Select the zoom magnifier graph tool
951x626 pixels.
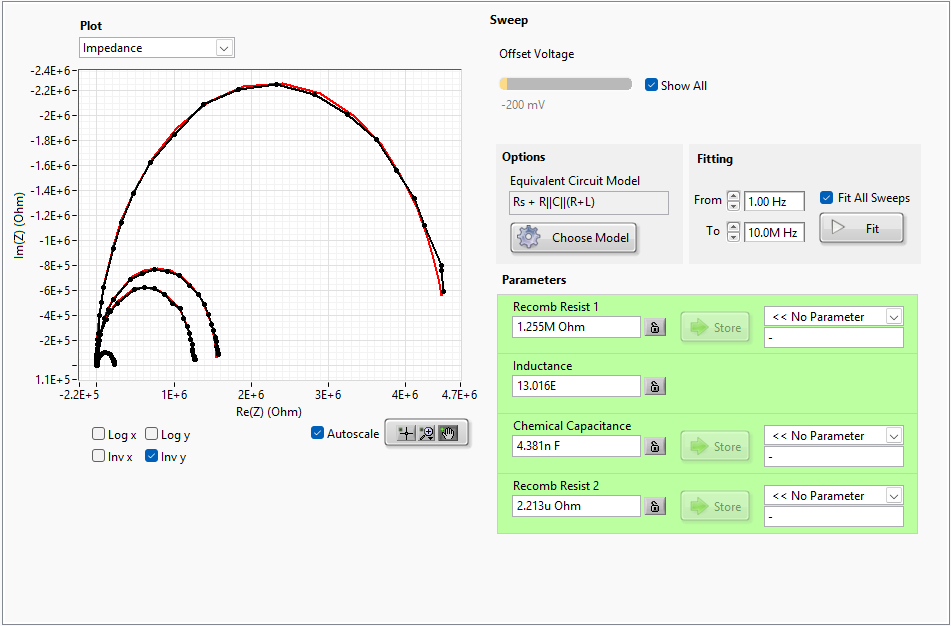[x=426, y=433]
